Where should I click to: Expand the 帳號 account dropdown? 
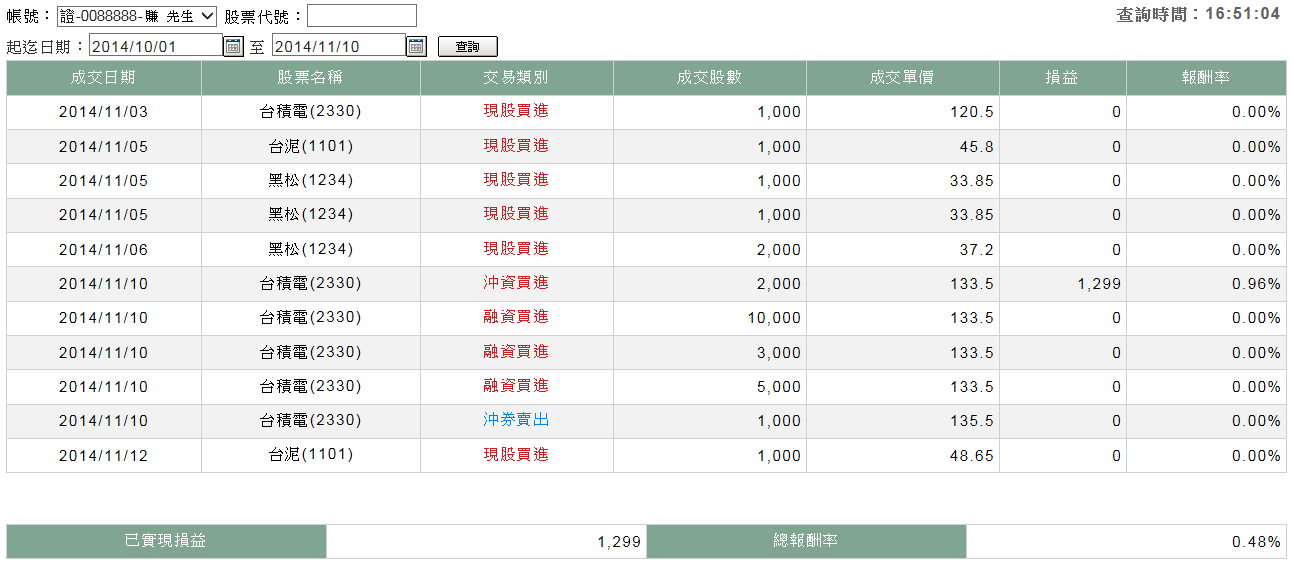tap(137, 16)
